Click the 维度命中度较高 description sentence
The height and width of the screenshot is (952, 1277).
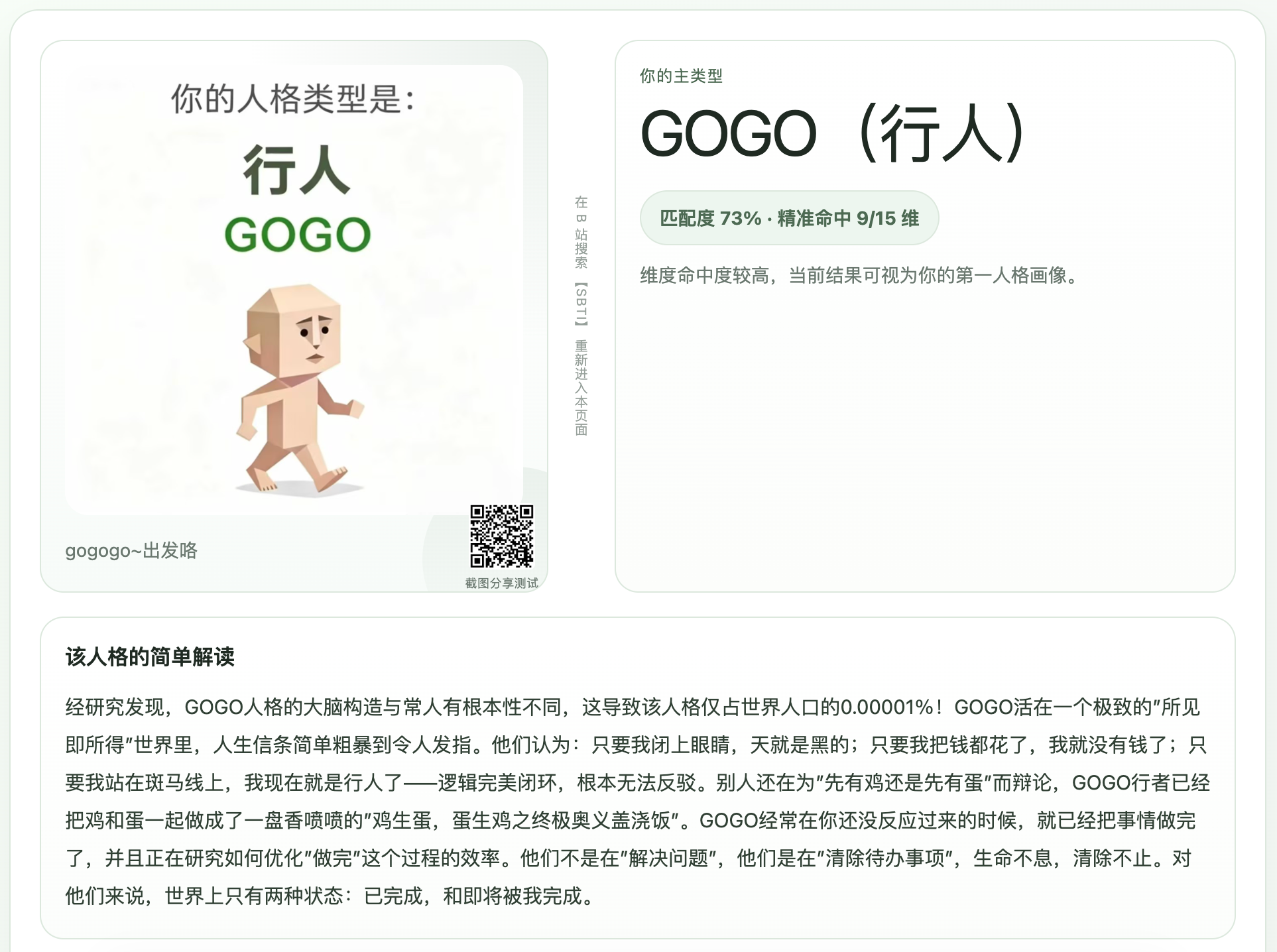click(859, 275)
